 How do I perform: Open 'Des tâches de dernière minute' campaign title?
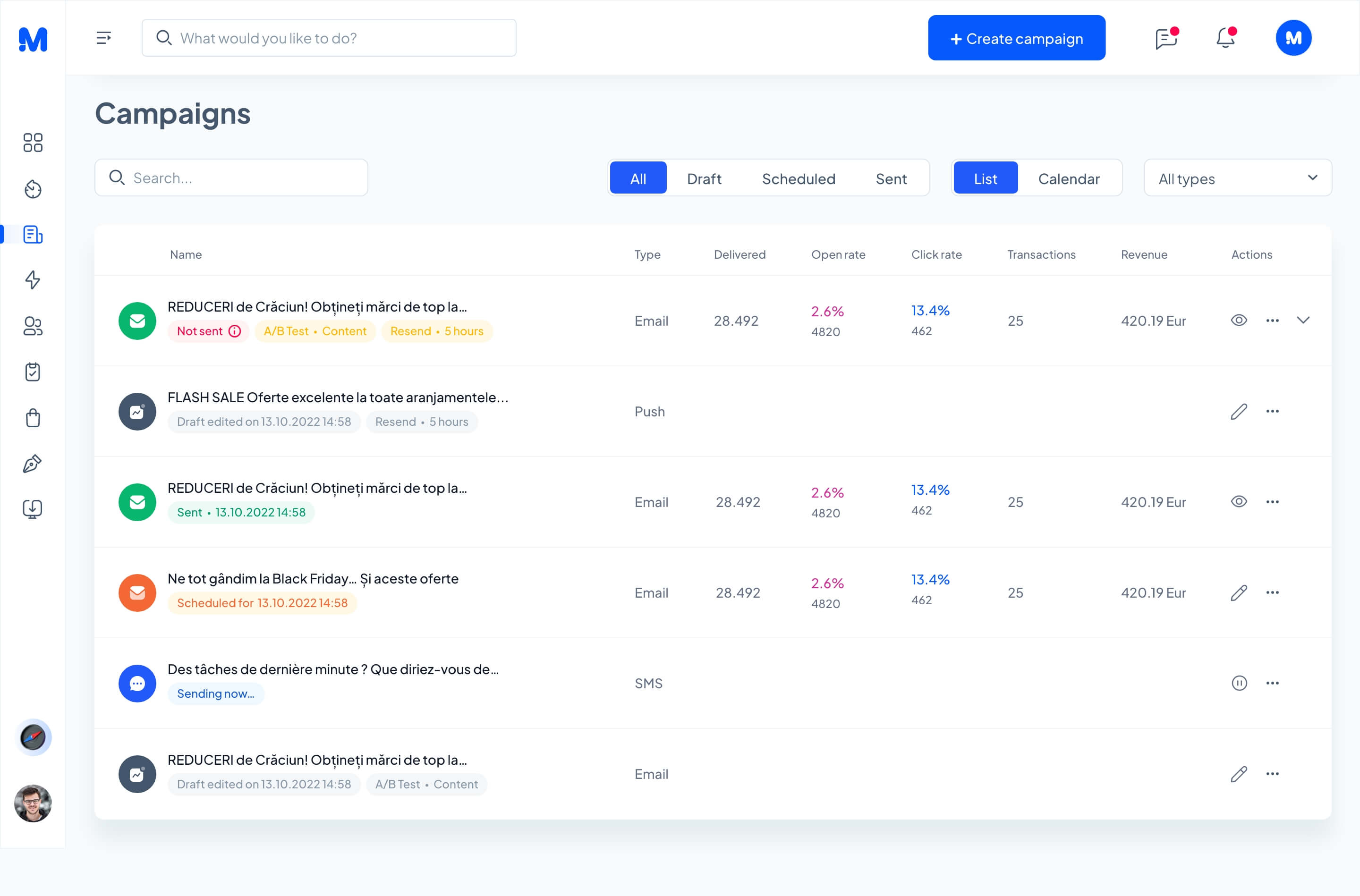pos(333,669)
